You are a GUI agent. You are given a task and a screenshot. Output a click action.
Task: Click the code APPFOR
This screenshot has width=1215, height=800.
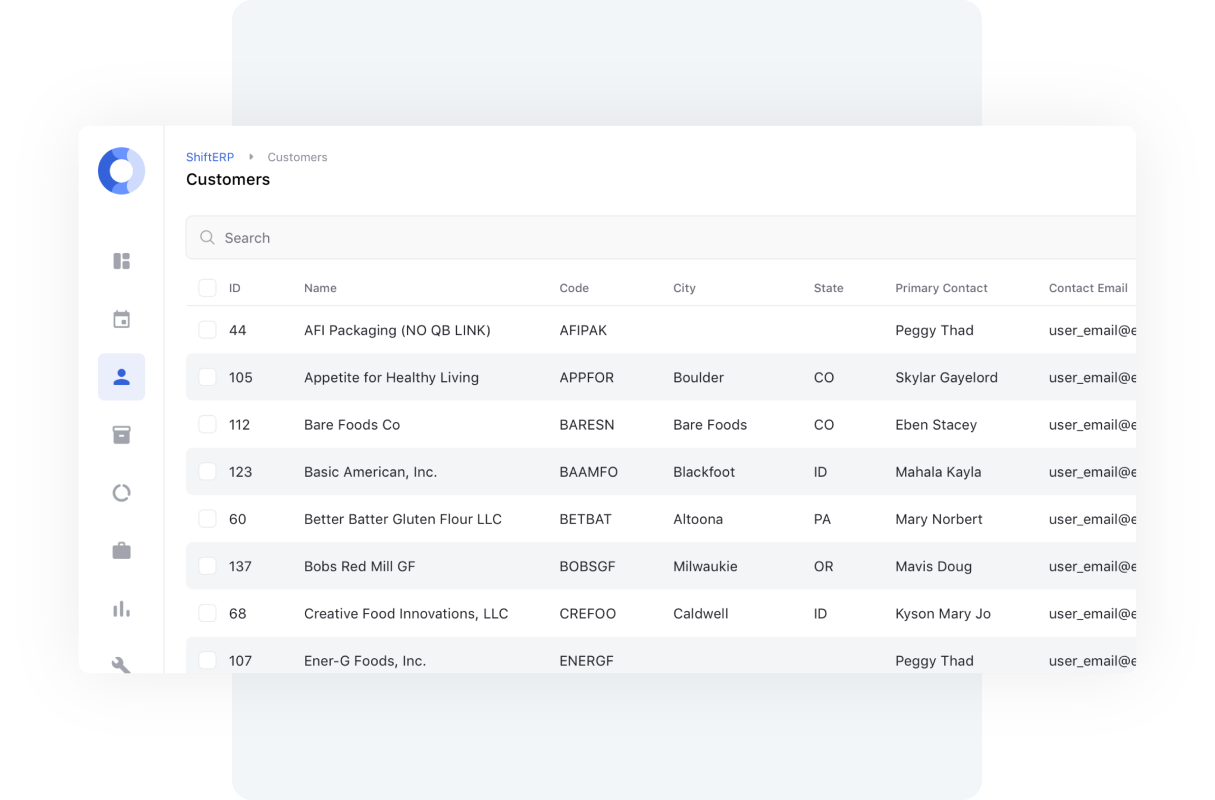tap(587, 377)
